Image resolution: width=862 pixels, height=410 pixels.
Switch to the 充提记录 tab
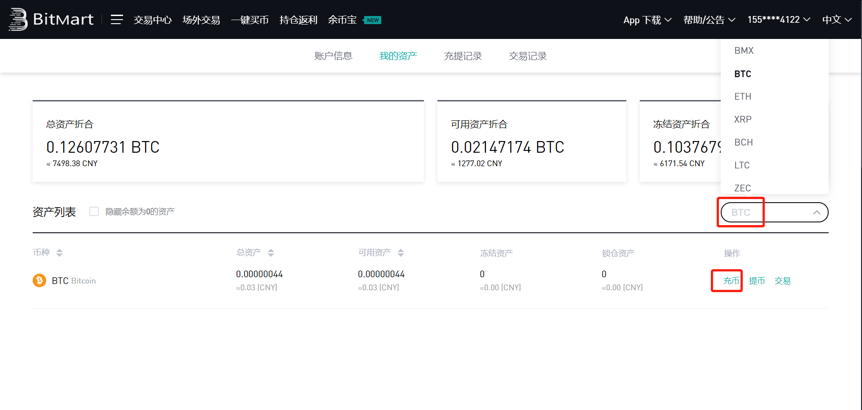click(463, 56)
